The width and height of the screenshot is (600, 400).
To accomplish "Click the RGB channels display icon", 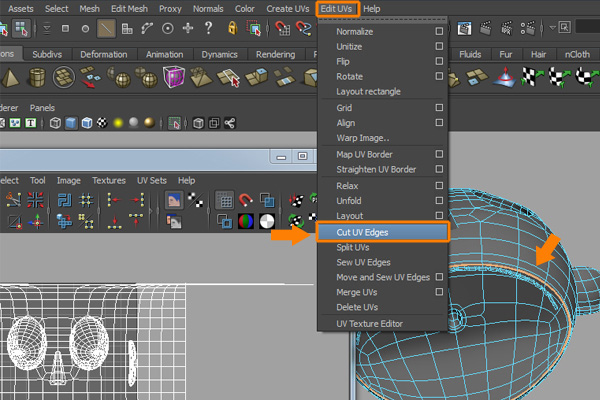I will [246, 221].
